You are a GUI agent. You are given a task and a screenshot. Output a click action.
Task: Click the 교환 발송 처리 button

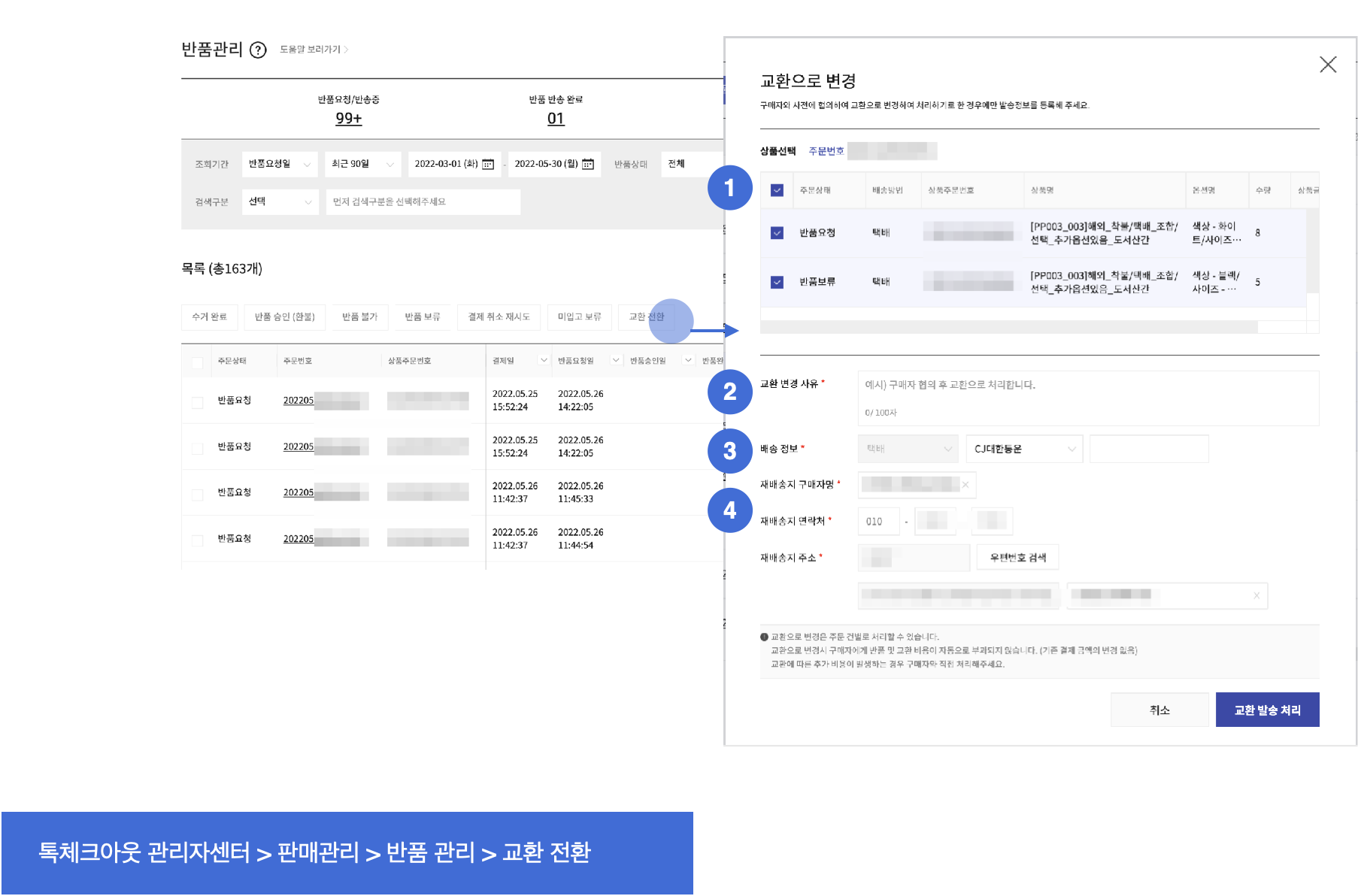tap(1267, 710)
